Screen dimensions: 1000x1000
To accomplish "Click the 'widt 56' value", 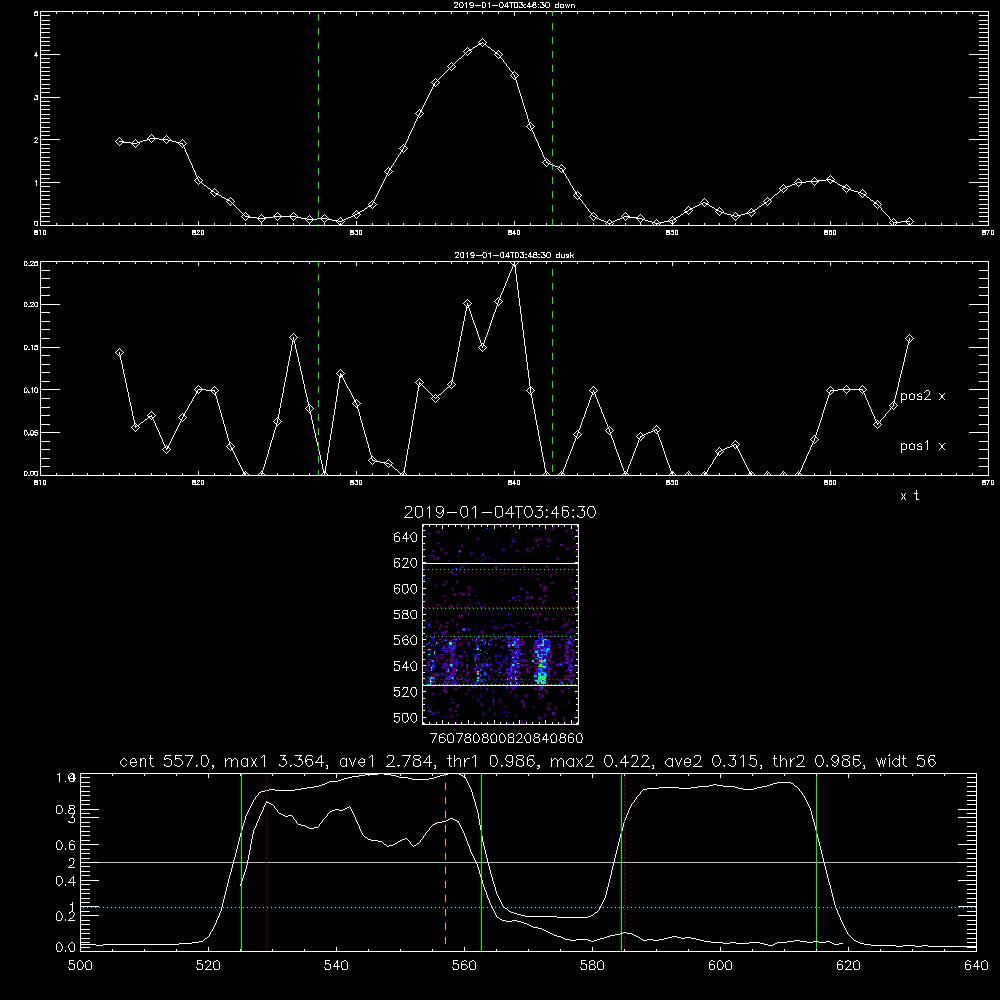I will click(x=906, y=761).
